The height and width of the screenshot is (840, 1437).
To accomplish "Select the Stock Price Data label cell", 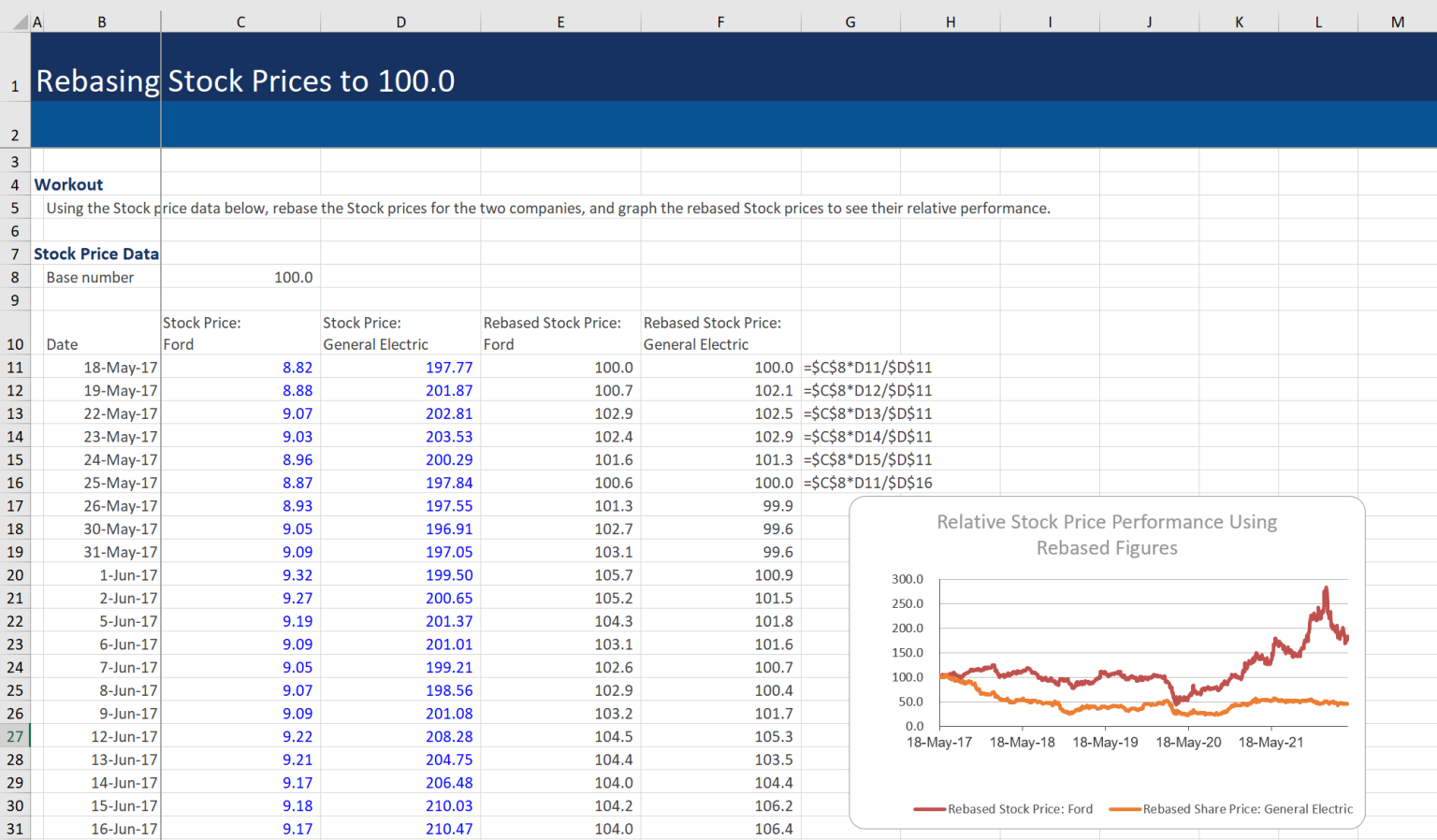I will point(96,253).
